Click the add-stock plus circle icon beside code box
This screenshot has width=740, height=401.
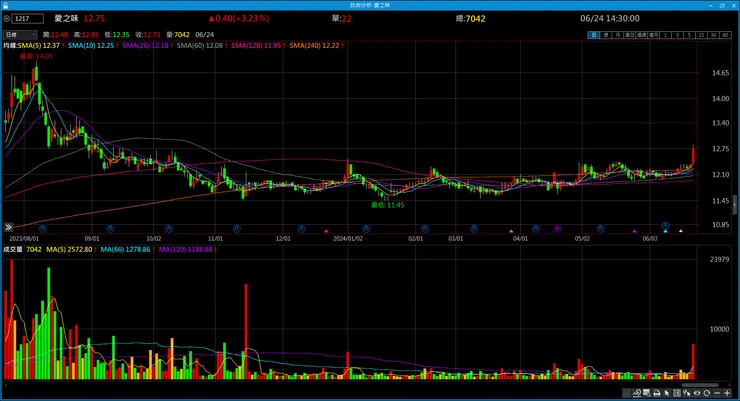[x=7, y=18]
